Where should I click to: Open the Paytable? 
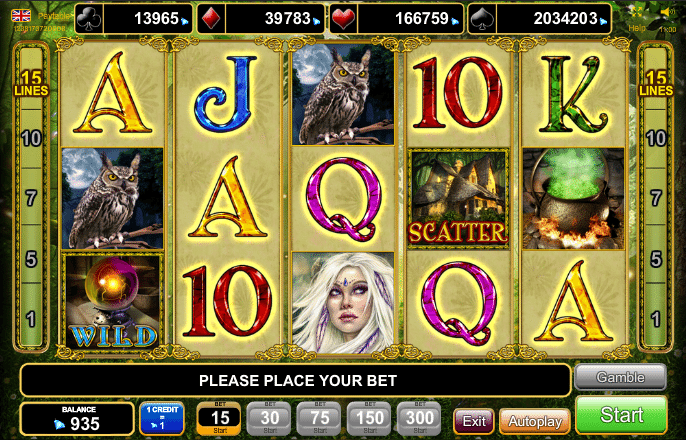pyautogui.click(x=54, y=16)
